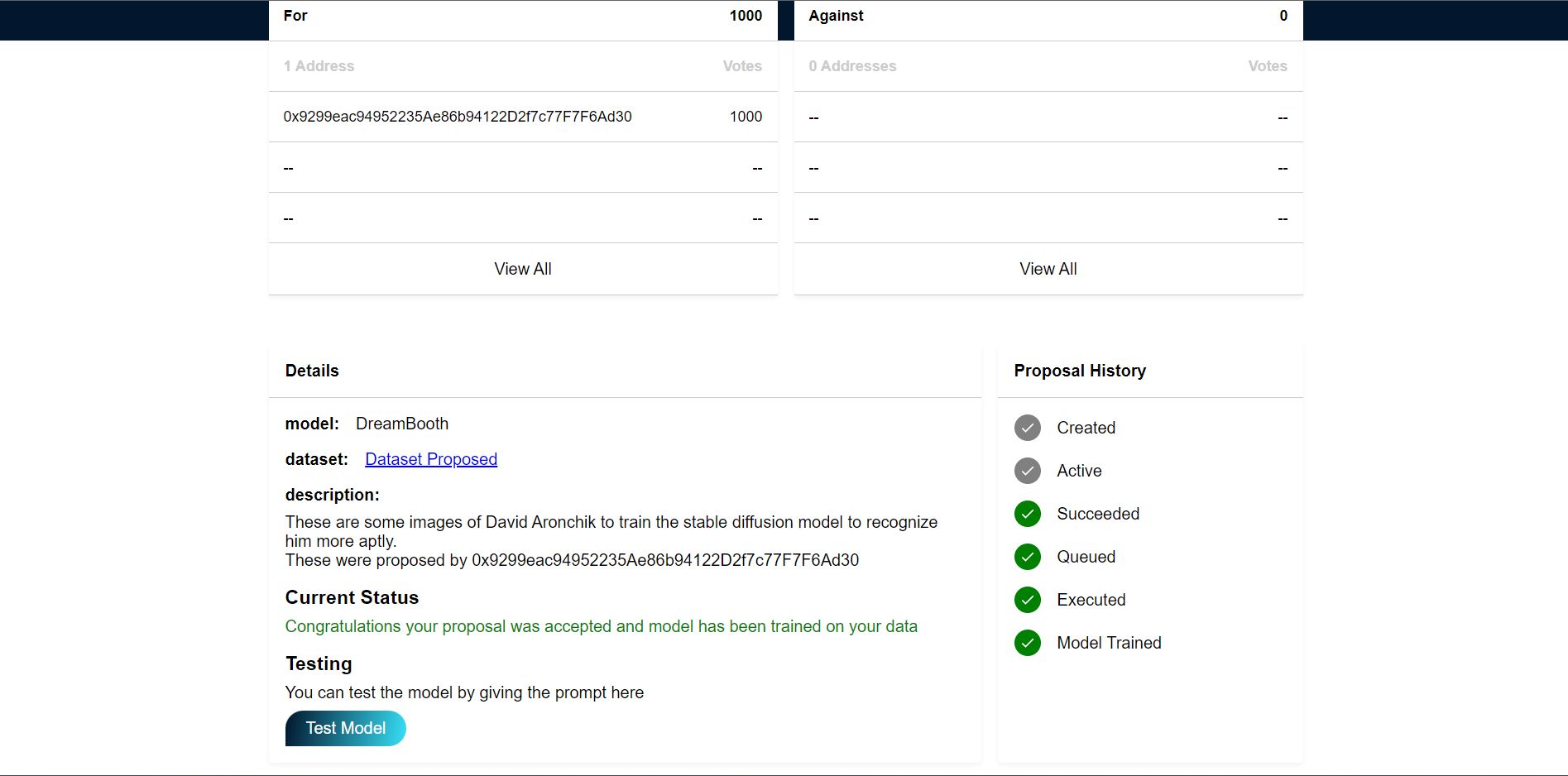Screen dimensions: 1568x776
Task: Click the 1000 votes value in address row
Action: 746,117
